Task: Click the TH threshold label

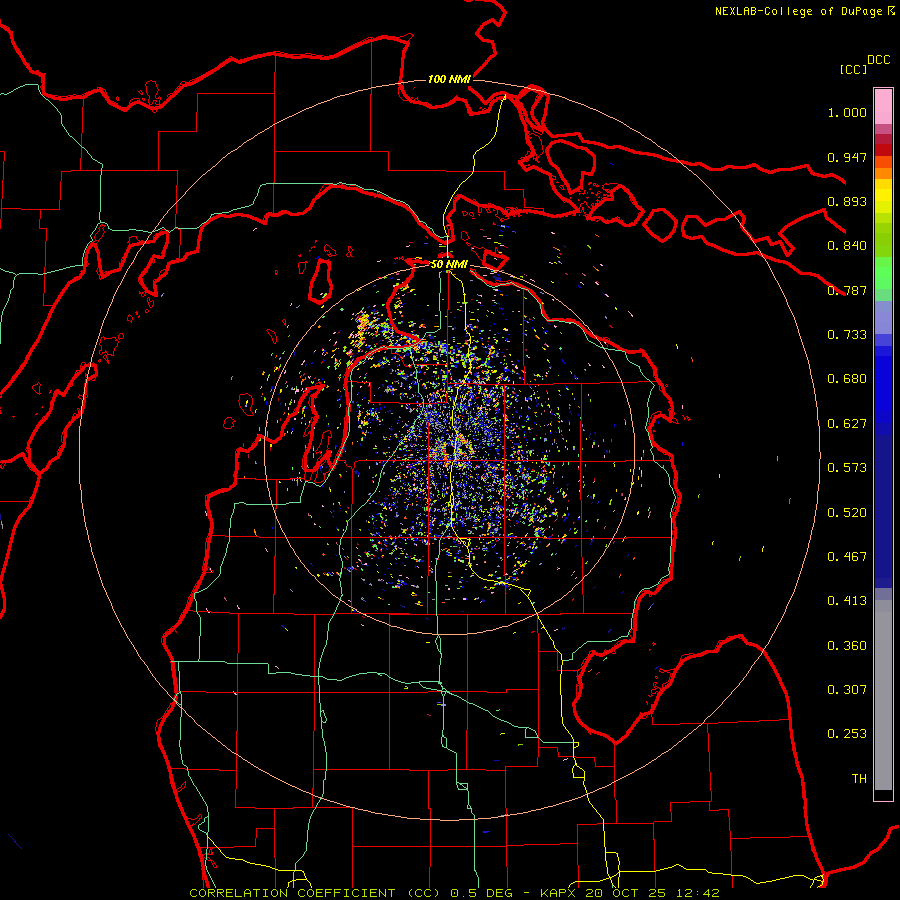Action: click(859, 779)
